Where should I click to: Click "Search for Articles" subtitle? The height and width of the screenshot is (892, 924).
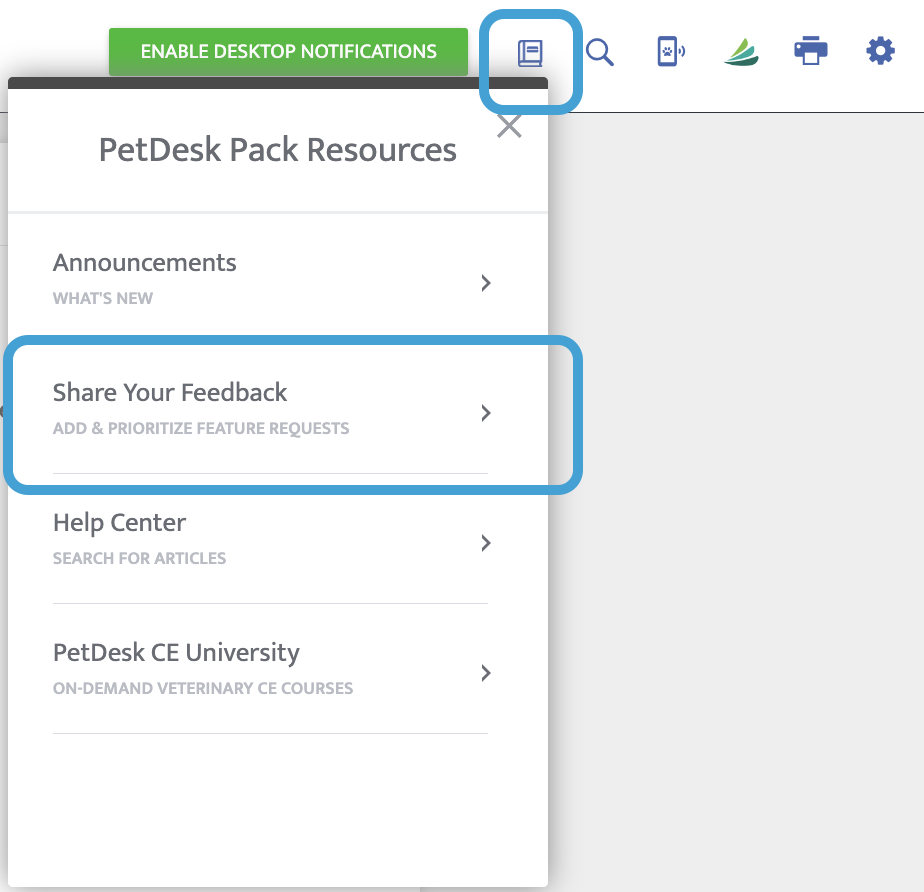[x=139, y=558]
